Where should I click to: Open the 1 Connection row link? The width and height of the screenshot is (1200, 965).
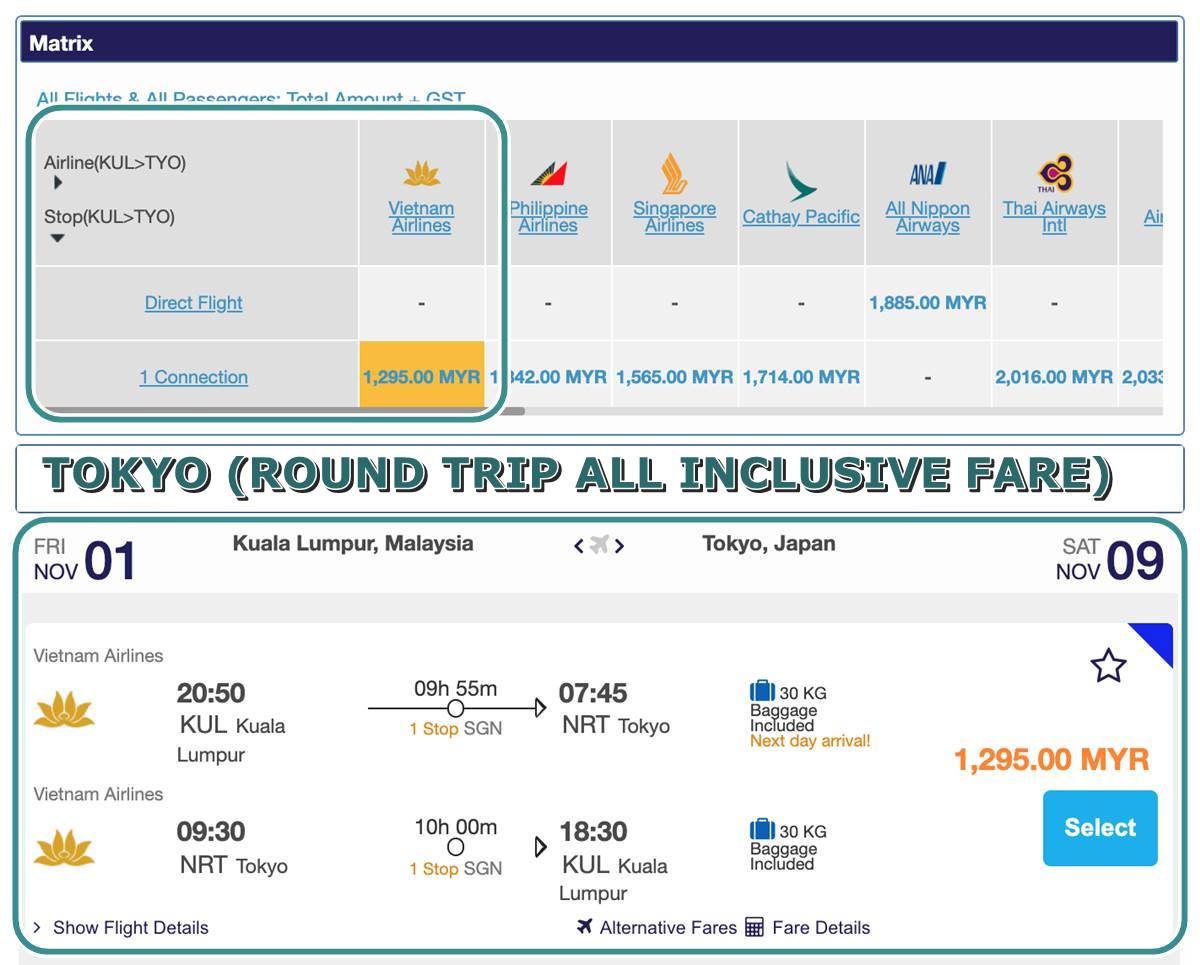[194, 377]
